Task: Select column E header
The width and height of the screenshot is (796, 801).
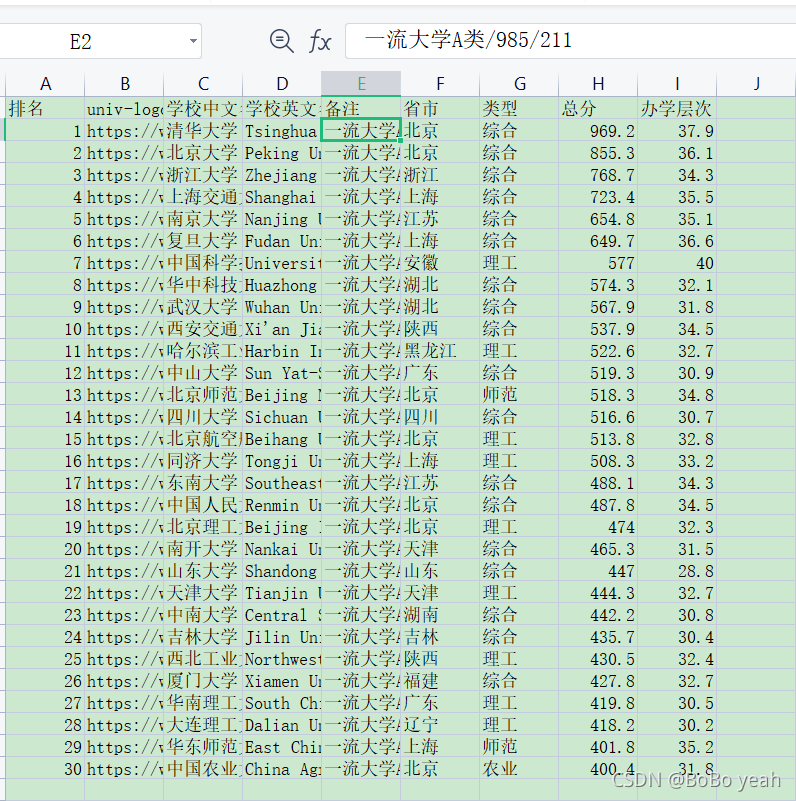Action: (x=361, y=84)
